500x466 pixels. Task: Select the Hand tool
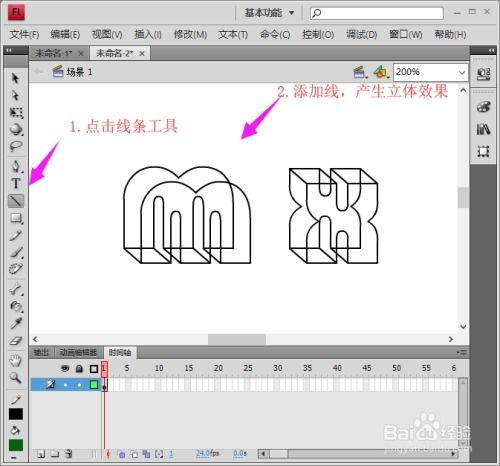[x=15, y=361]
